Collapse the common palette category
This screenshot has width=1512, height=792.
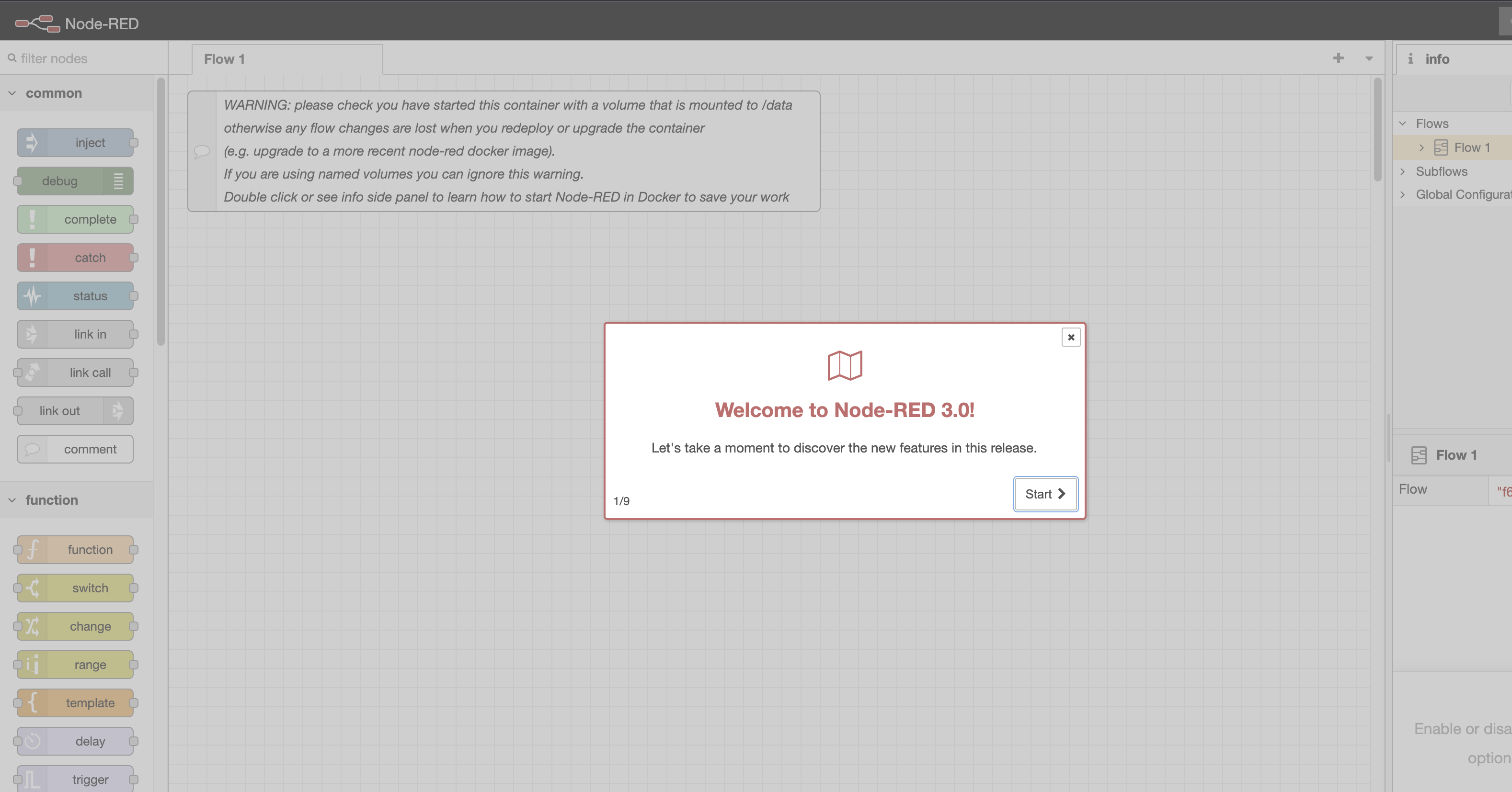tap(12, 93)
